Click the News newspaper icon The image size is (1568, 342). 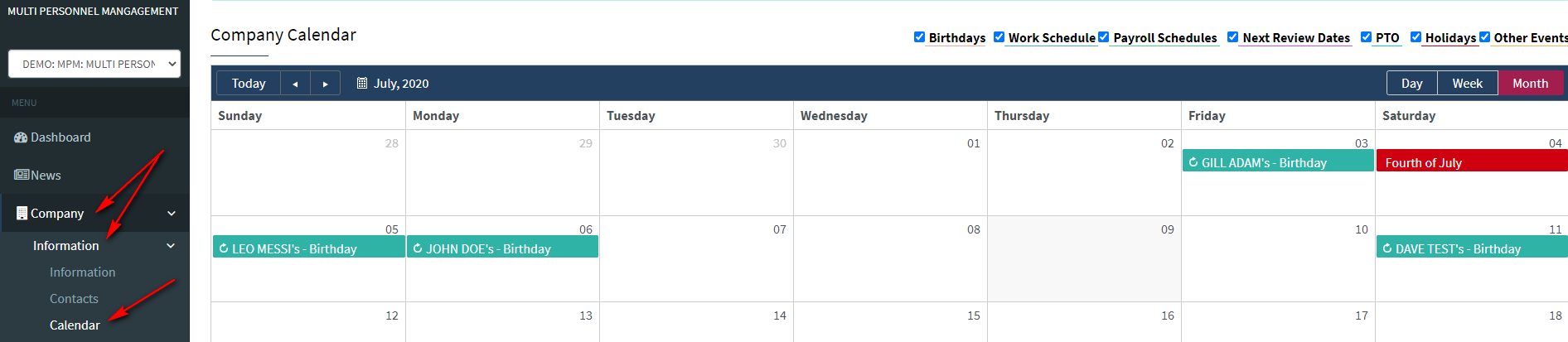tap(22, 175)
